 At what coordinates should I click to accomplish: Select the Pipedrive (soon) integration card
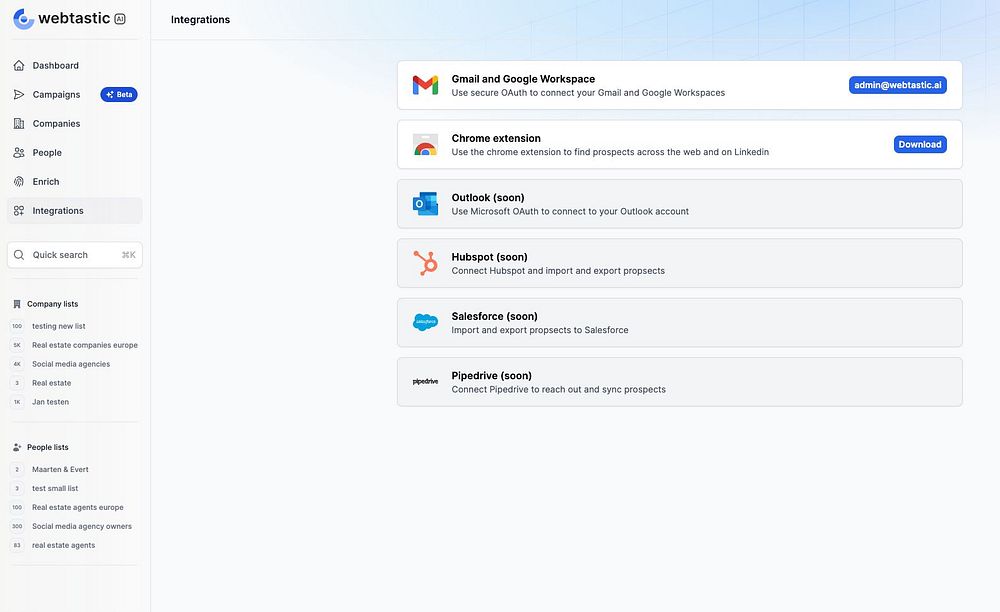coord(679,382)
